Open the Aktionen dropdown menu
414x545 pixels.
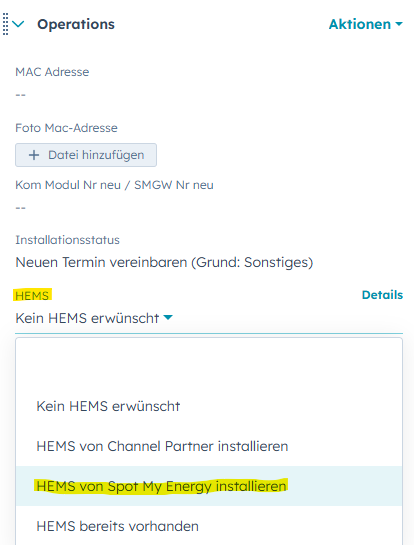click(x=366, y=24)
